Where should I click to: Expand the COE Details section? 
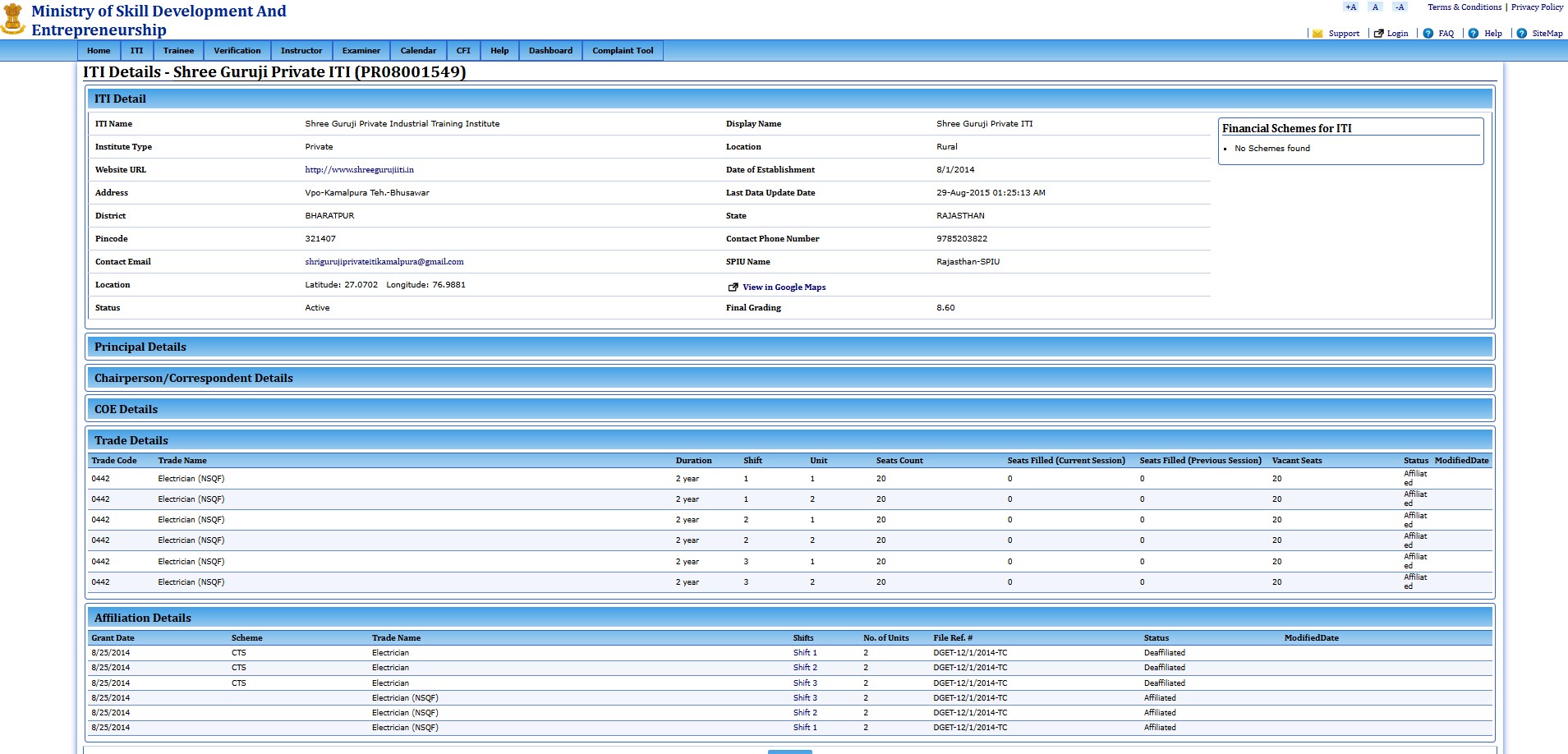[x=126, y=410]
